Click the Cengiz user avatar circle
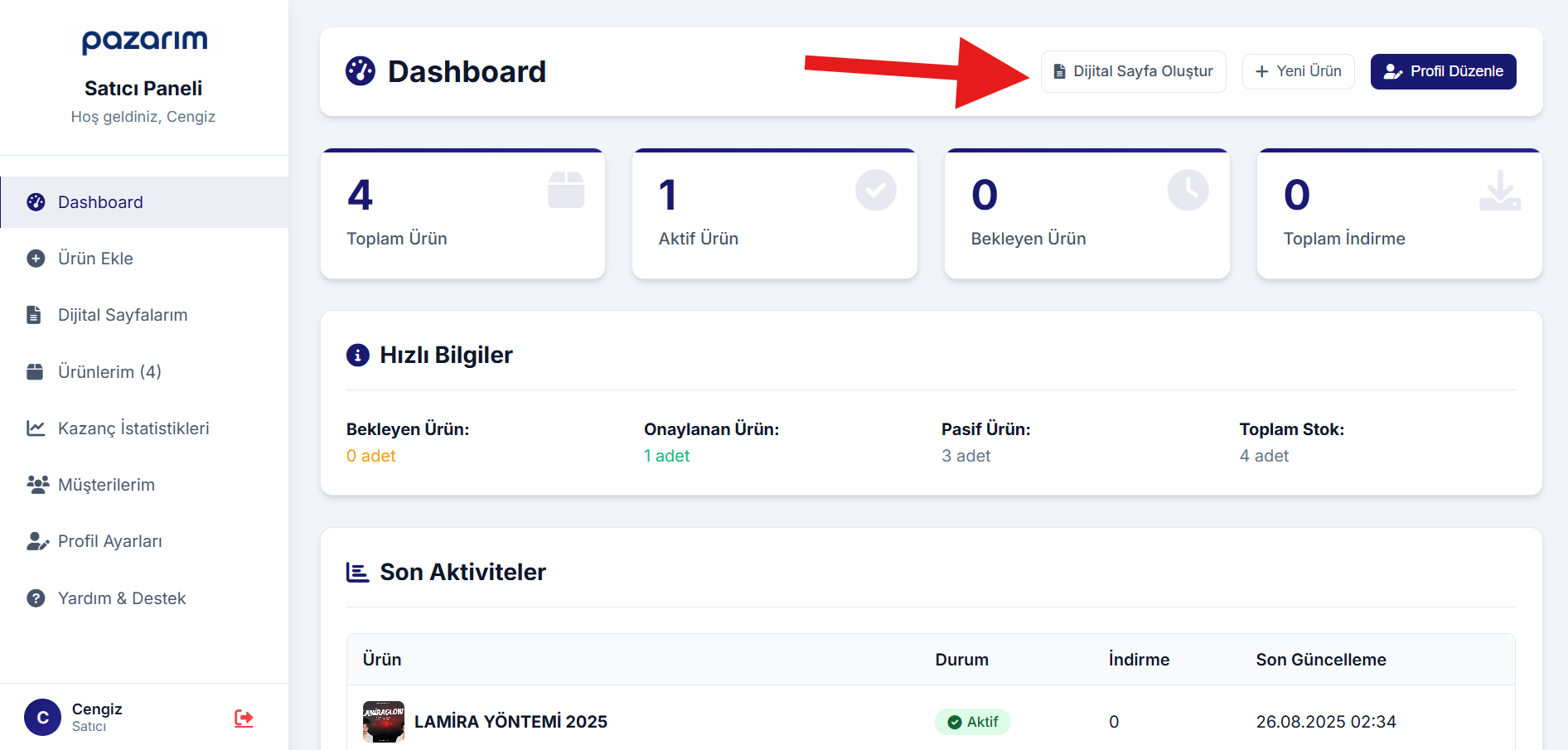 43,718
